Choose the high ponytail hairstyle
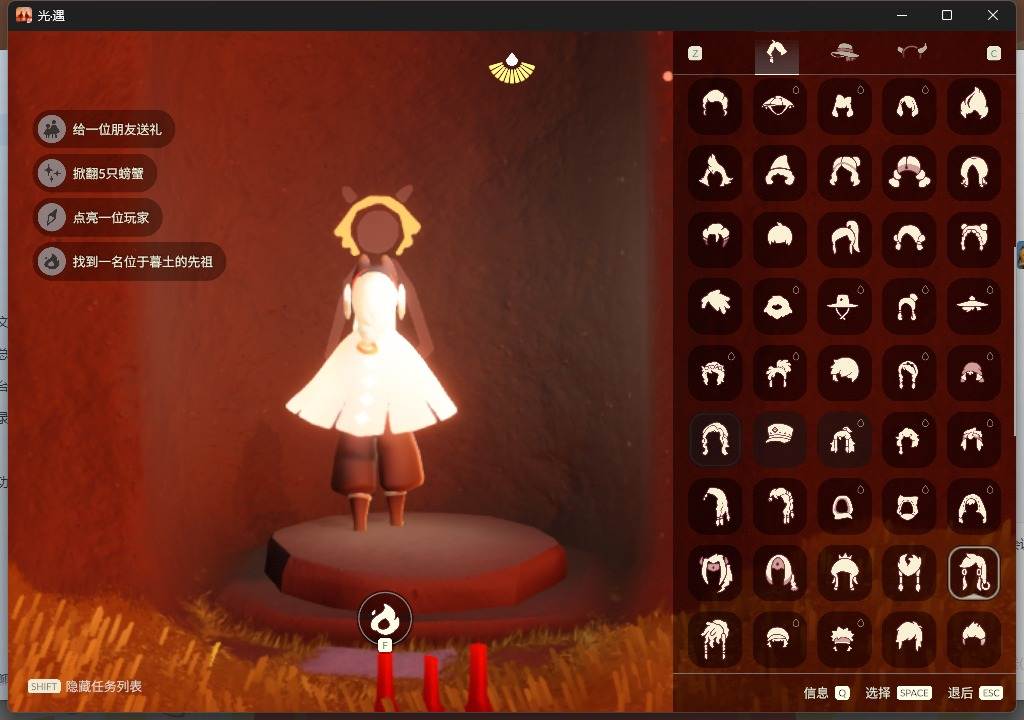 (844, 239)
